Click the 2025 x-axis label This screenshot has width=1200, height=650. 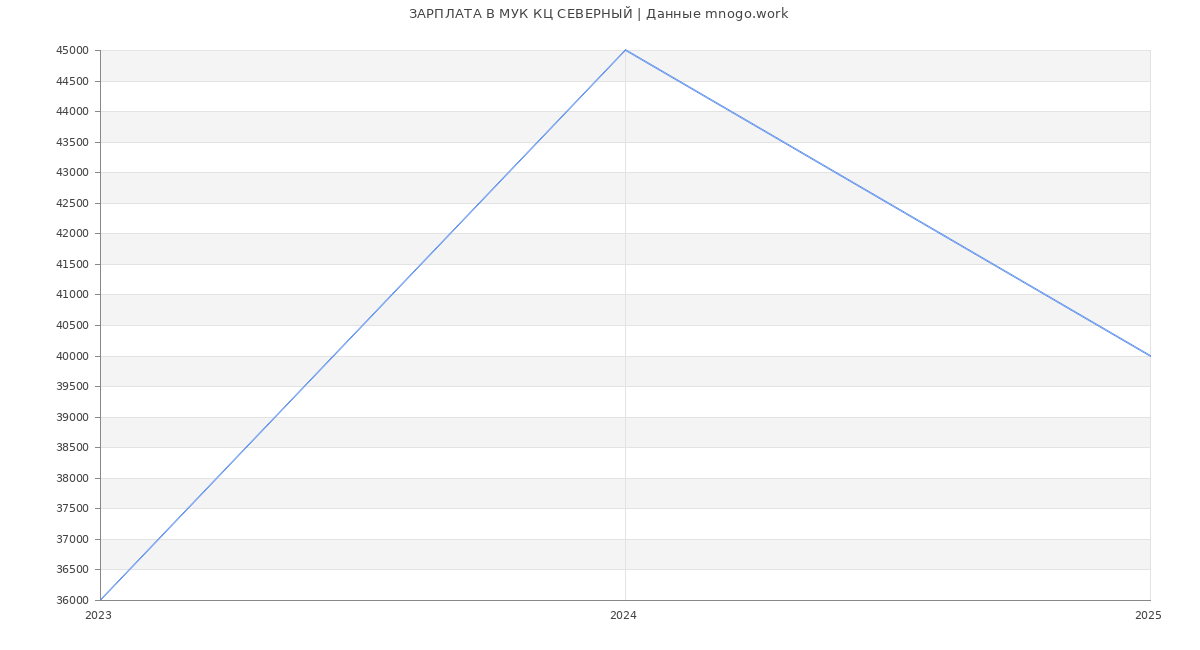click(1148, 616)
